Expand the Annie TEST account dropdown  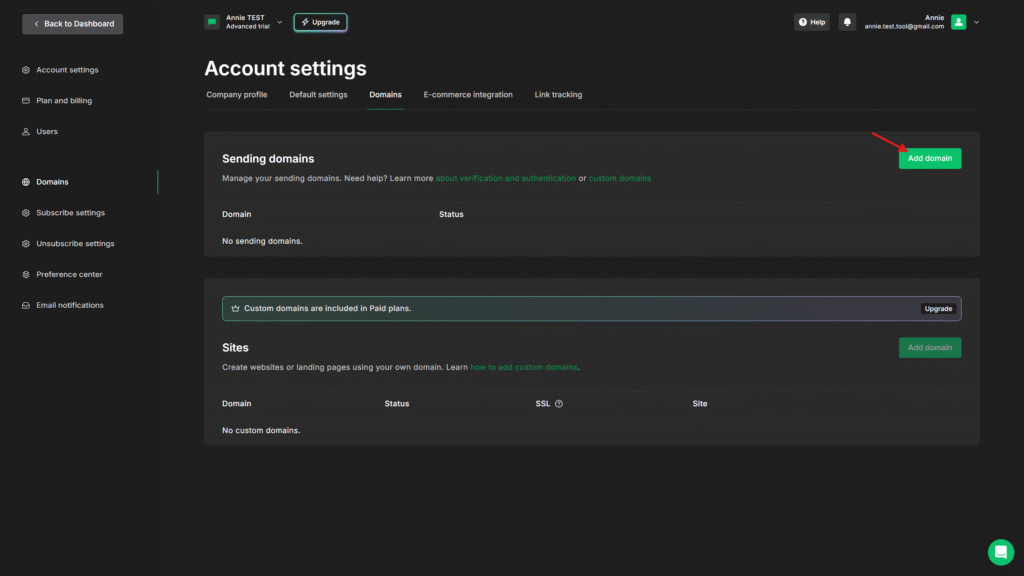(x=279, y=22)
